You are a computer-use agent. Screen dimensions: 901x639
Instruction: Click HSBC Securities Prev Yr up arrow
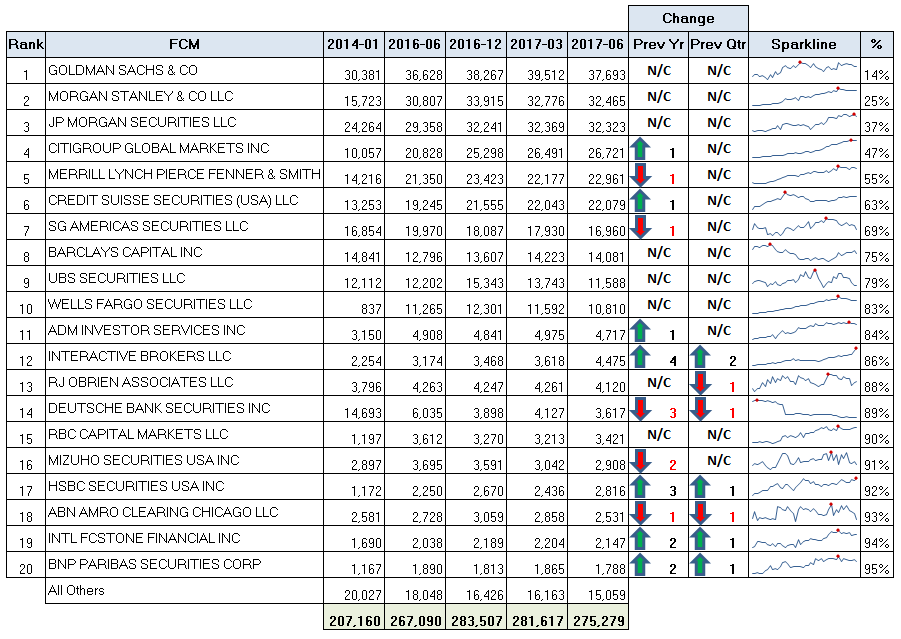[x=640, y=487]
